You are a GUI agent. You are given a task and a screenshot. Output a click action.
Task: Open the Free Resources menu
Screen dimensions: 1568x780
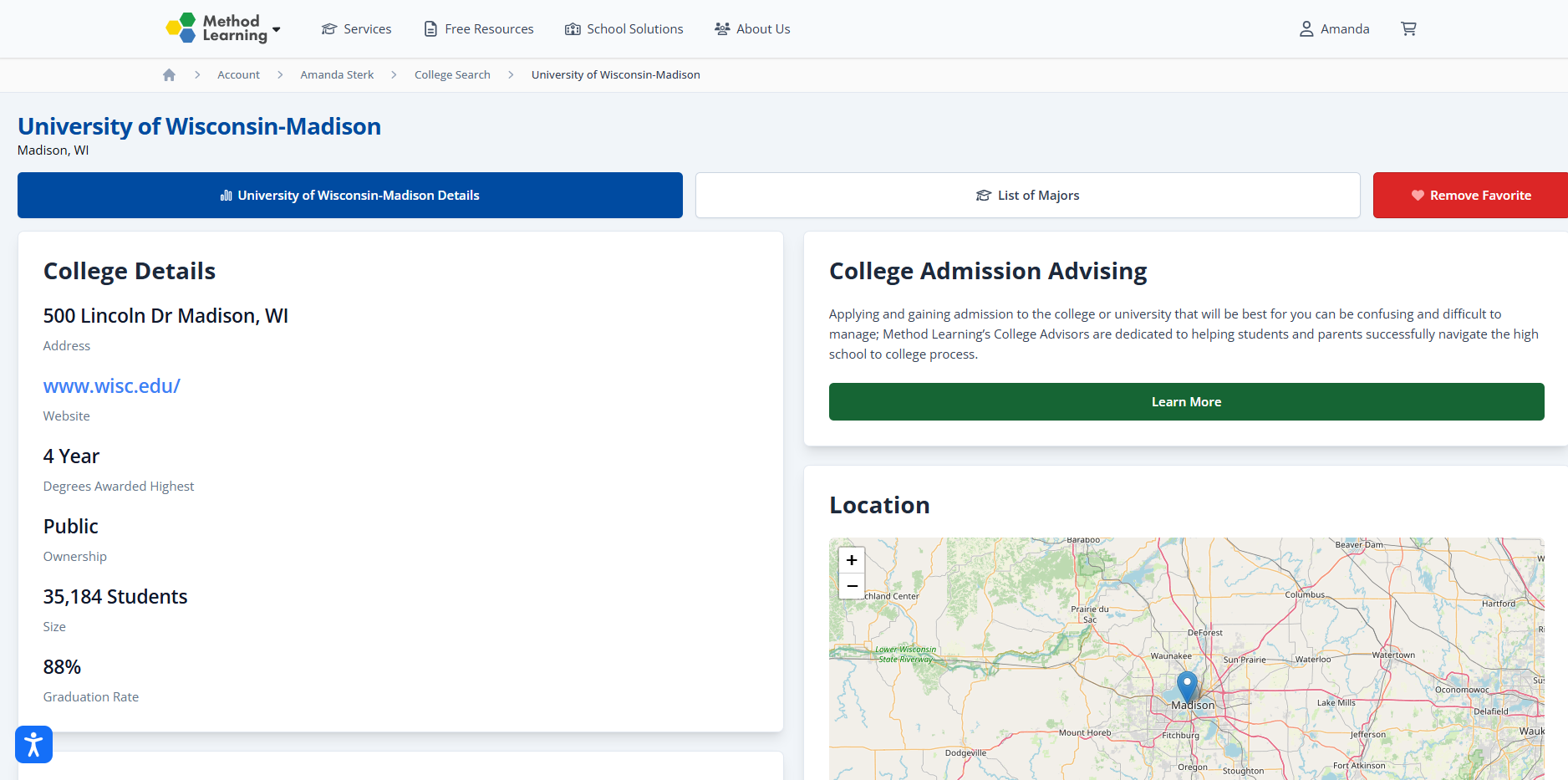click(479, 29)
